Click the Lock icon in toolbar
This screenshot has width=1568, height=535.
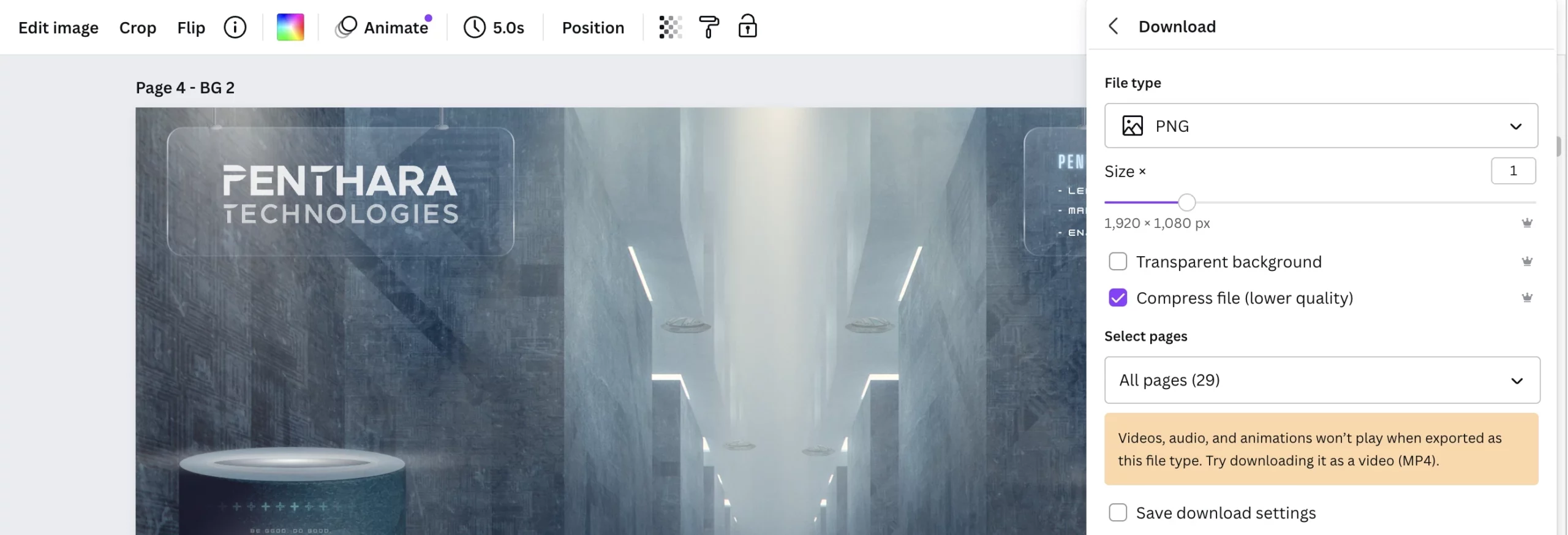747,28
